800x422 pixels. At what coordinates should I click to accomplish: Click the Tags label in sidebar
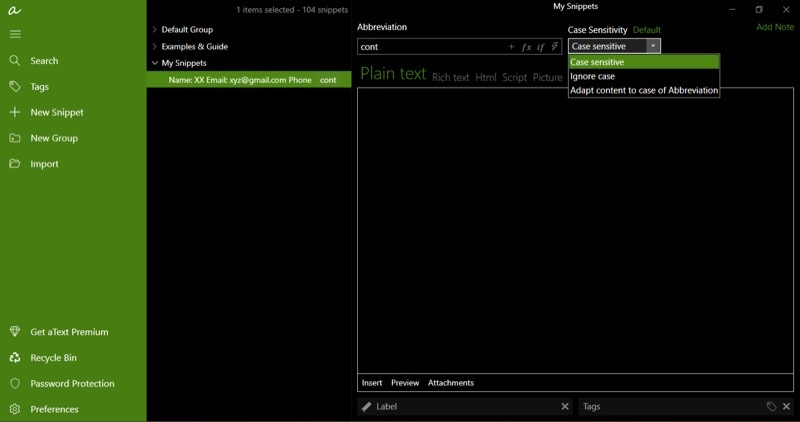click(39, 87)
